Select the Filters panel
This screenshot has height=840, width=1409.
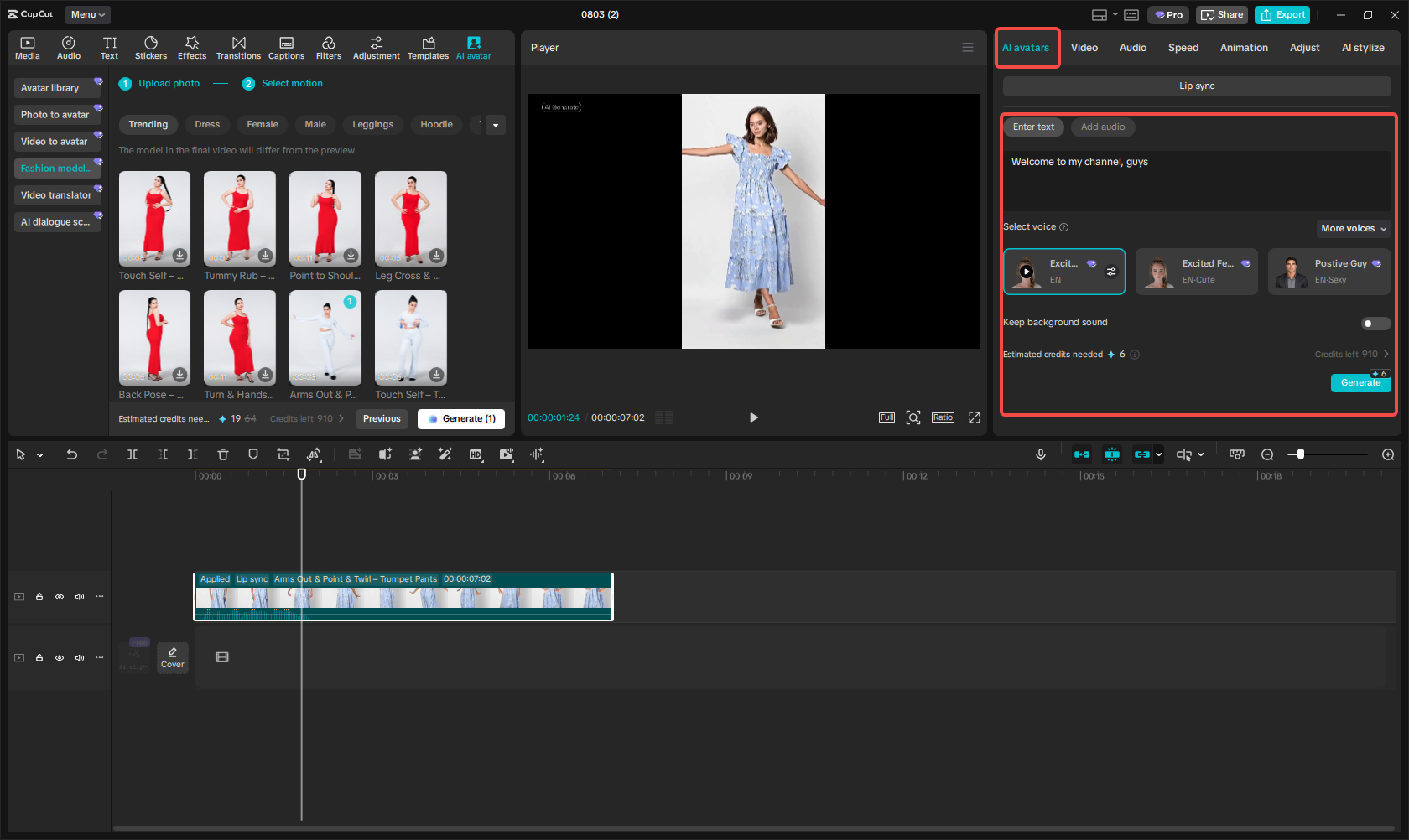(329, 47)
